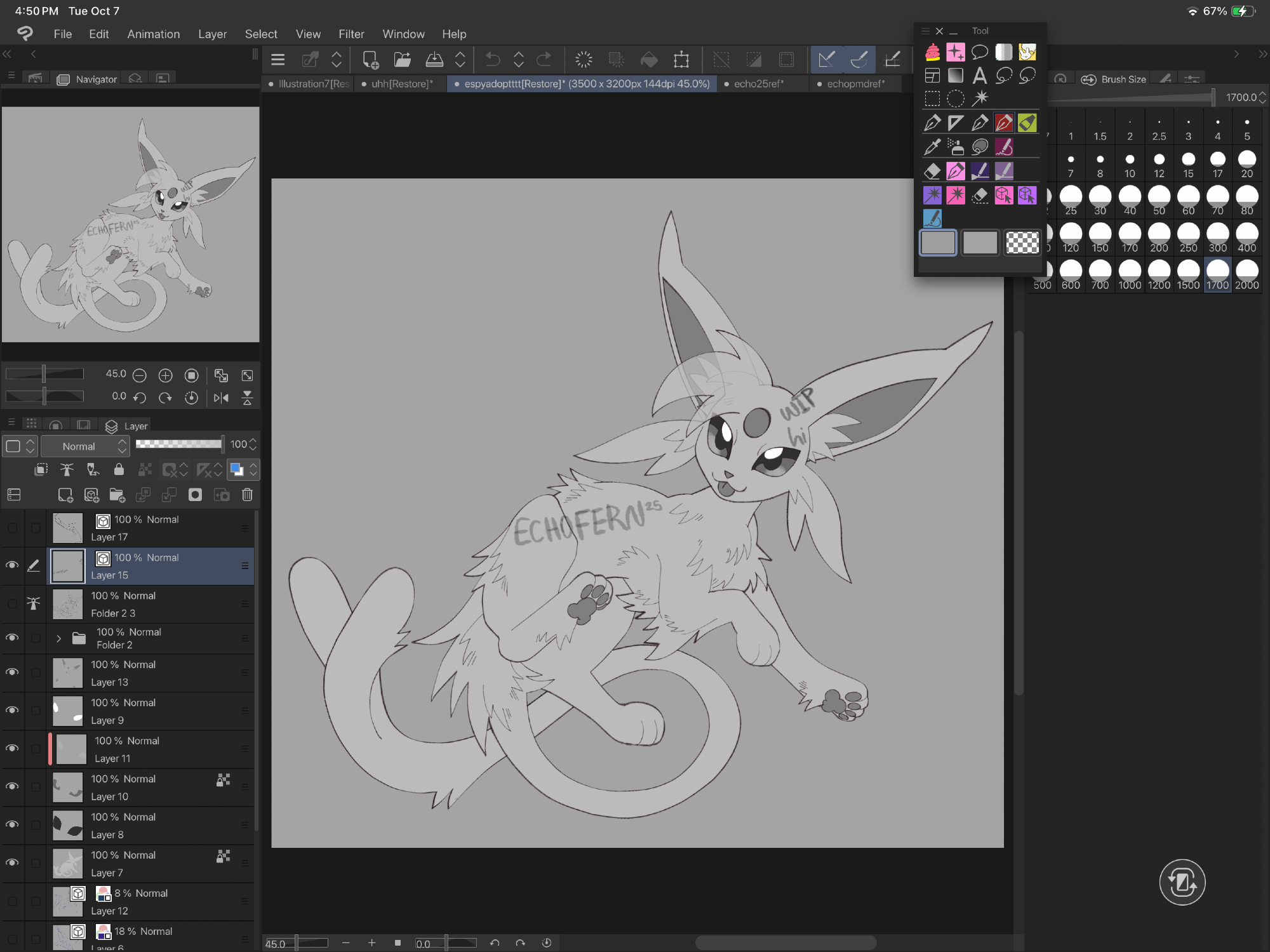Pick the Eyedropper tool

coord(932,147)
